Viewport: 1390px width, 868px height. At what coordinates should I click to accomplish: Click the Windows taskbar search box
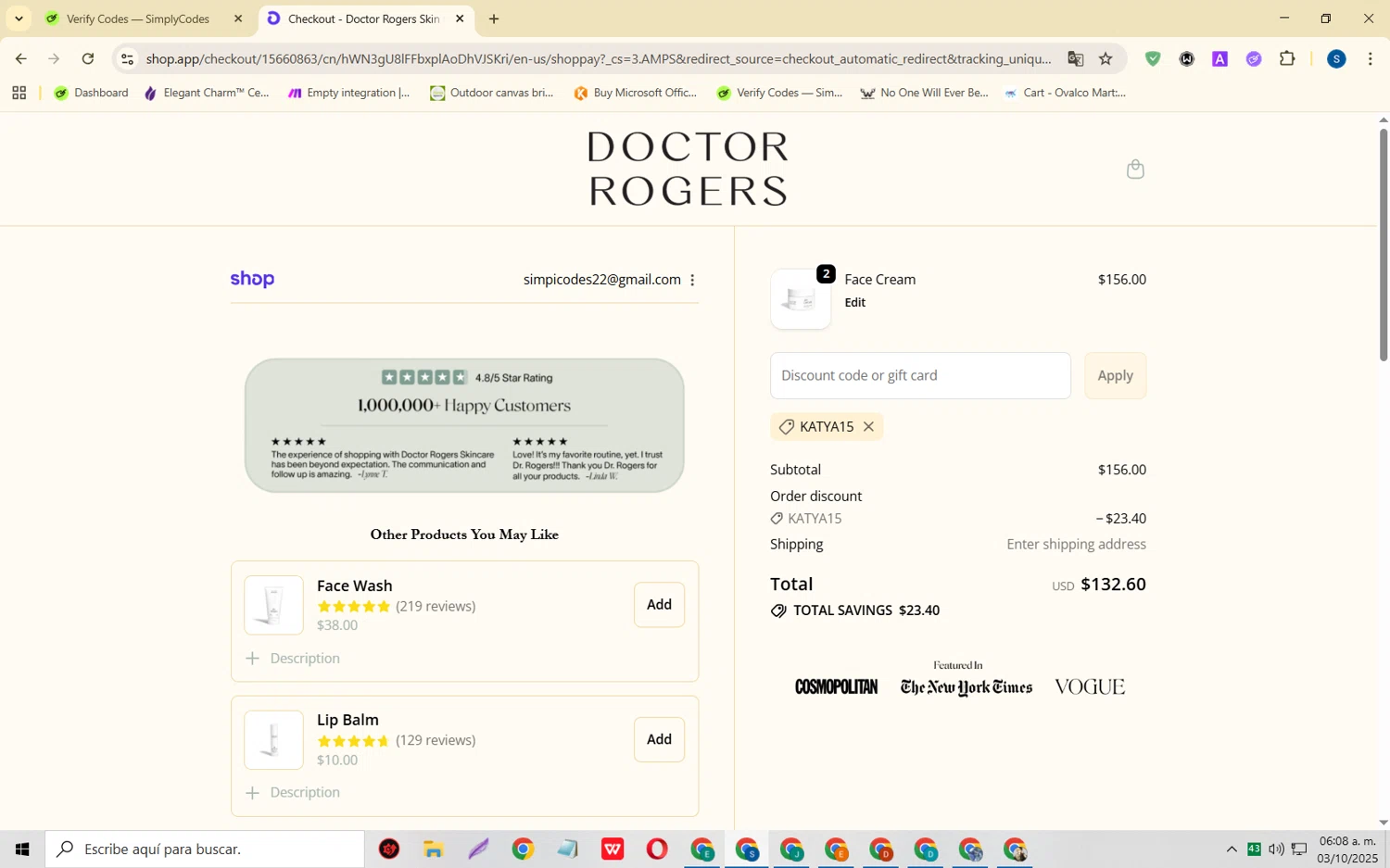(205, 849)
